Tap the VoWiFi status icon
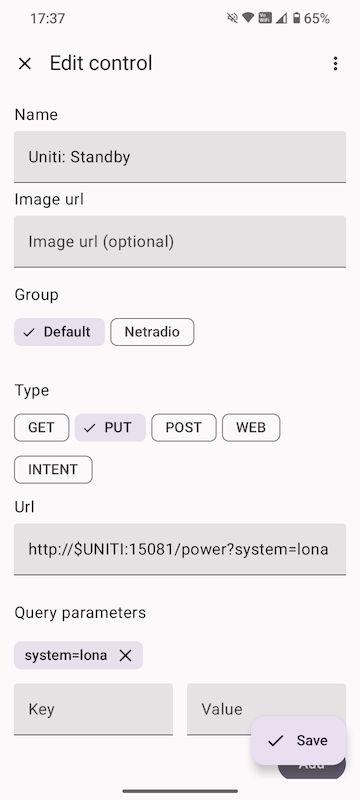Image resolution: width=360 pixels, height=800 pixels. [x=265, y=18]
